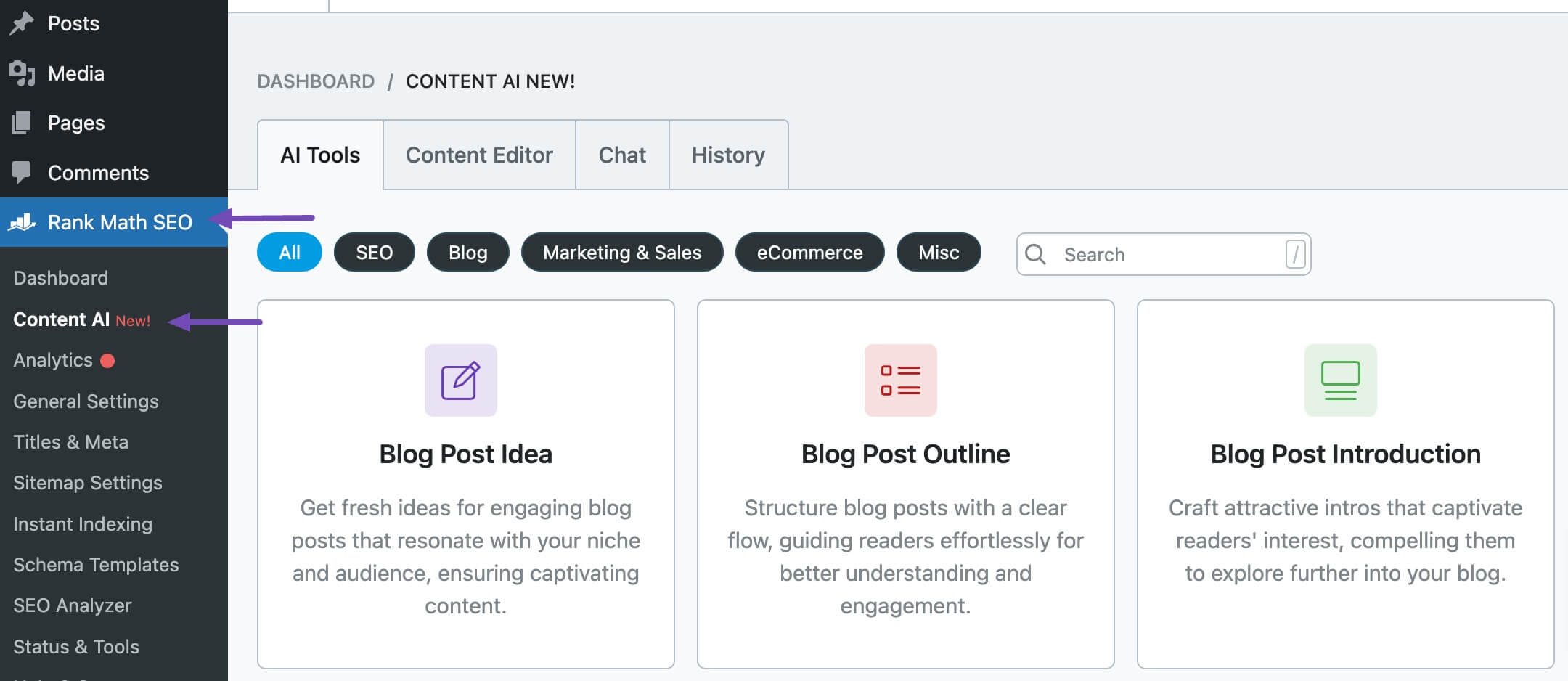Open Schema Templates submenu item
The image size is (1568, 681).
coord(96,565)
